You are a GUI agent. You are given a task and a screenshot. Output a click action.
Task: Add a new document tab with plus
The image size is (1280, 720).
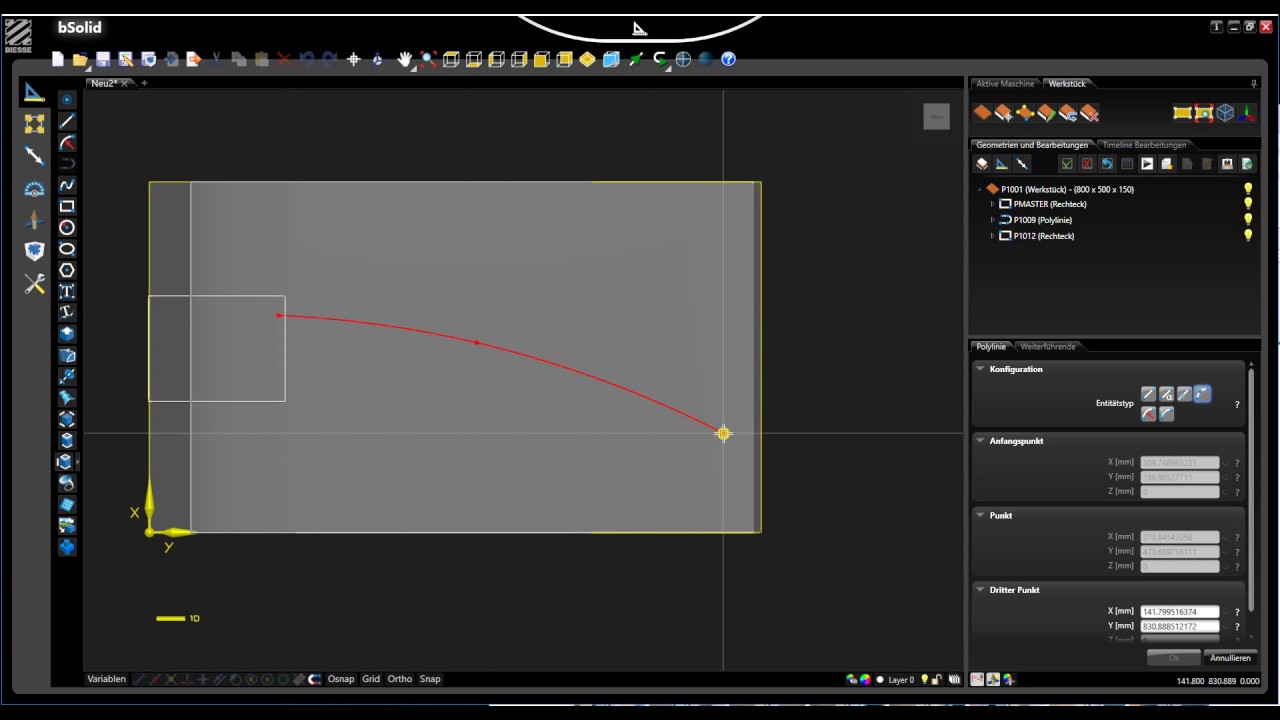click(x=144, y=83)
